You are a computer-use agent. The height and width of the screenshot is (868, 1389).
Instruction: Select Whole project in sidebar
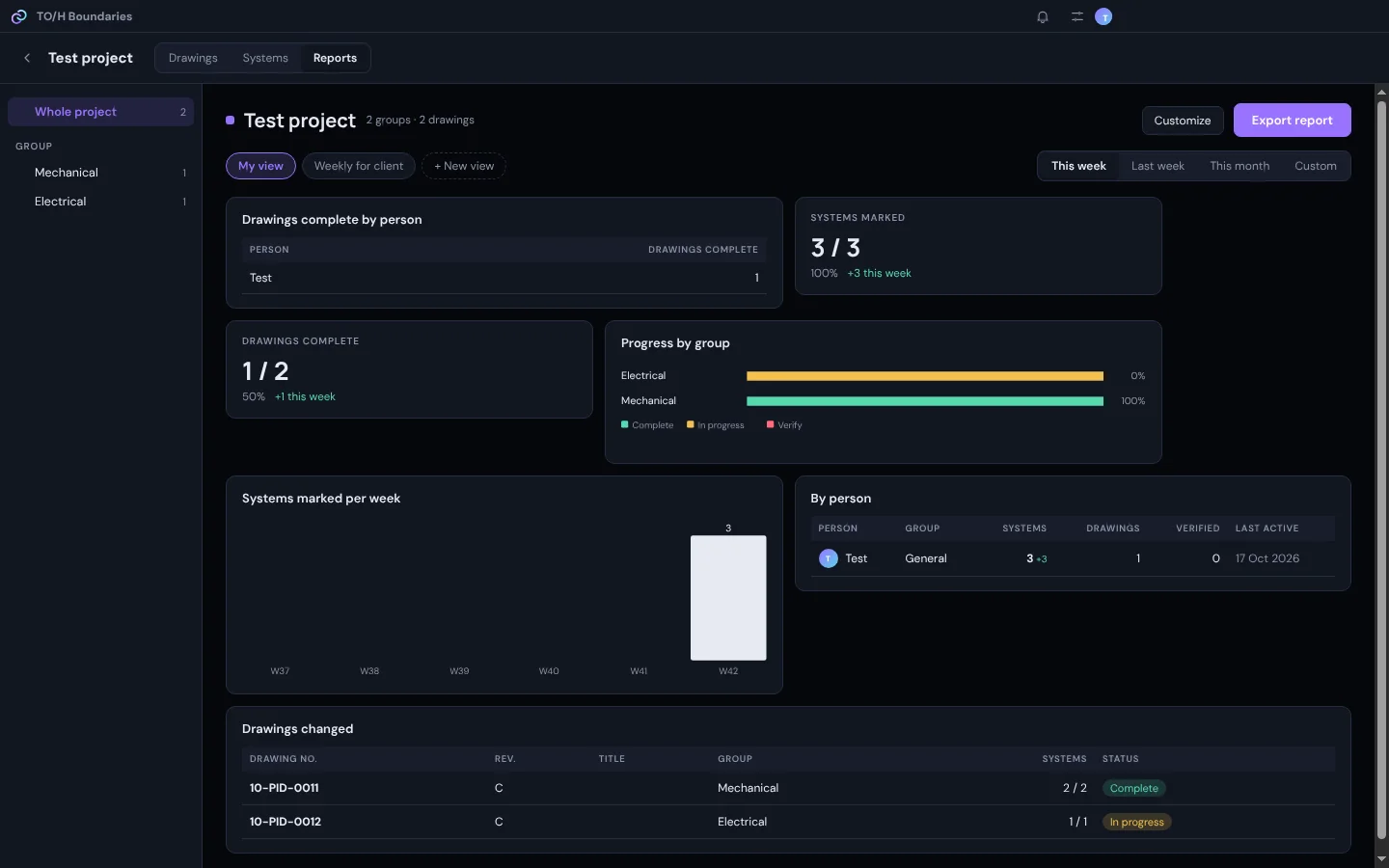101,112
